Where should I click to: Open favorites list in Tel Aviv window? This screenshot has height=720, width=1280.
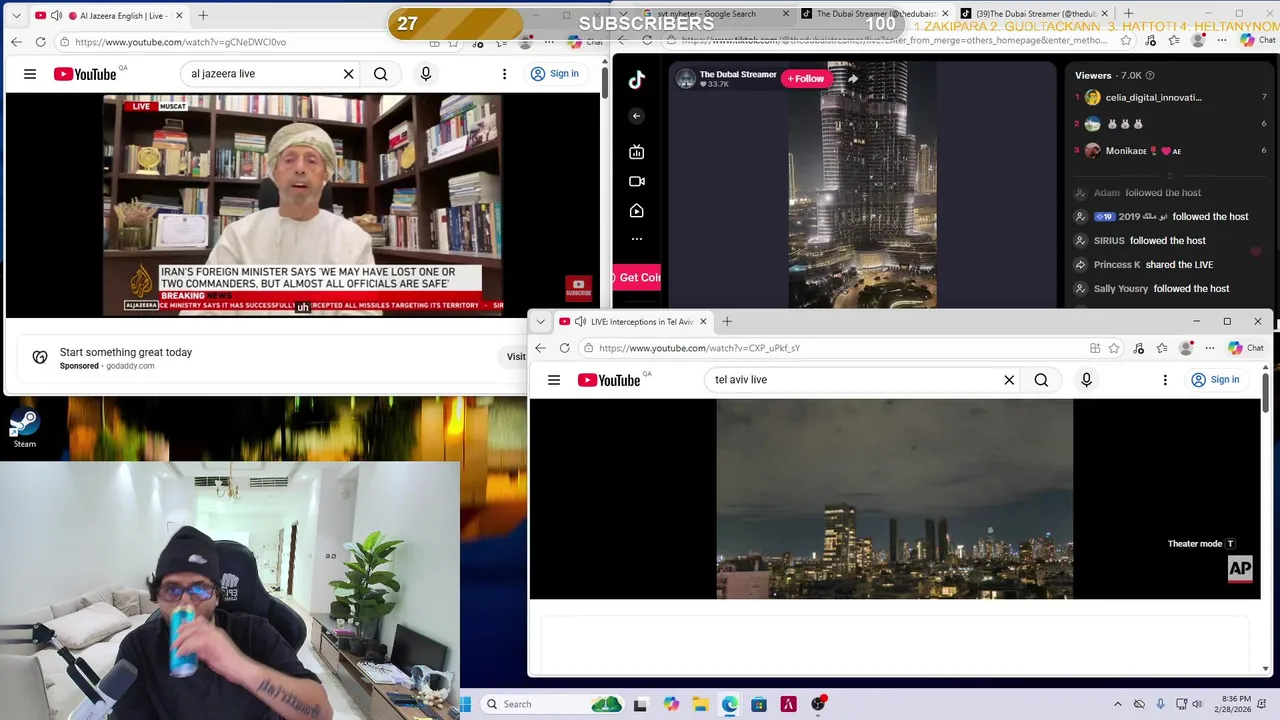pos(1161,348)
